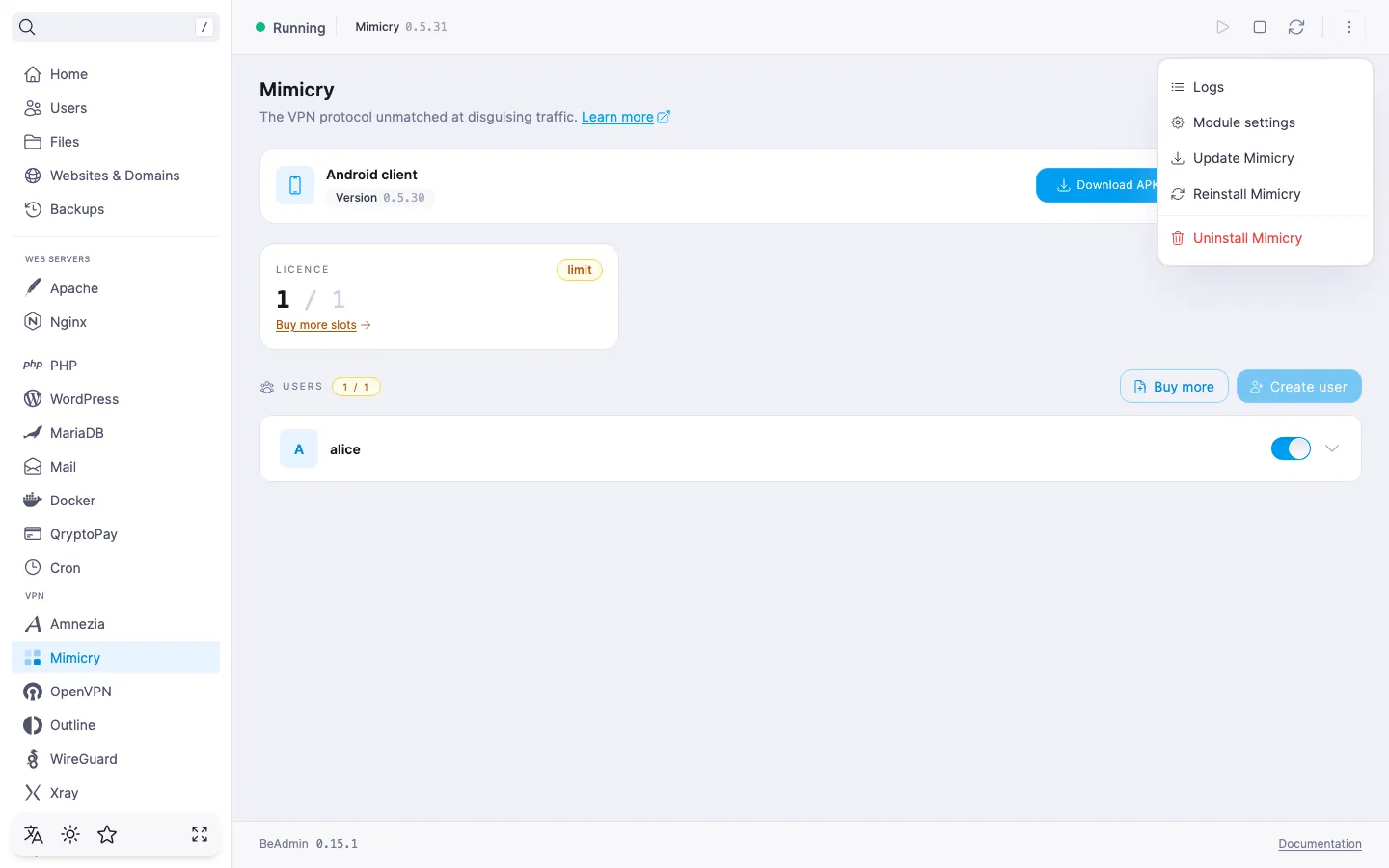Open WireGuard module
The height and width of the screenshot is (868, 1389).
point(116,759)
